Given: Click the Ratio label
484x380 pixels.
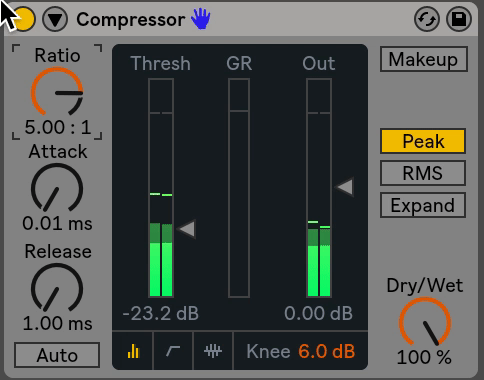Looking at the screenshot, I should pyautogui.click(x=57, y=55).
